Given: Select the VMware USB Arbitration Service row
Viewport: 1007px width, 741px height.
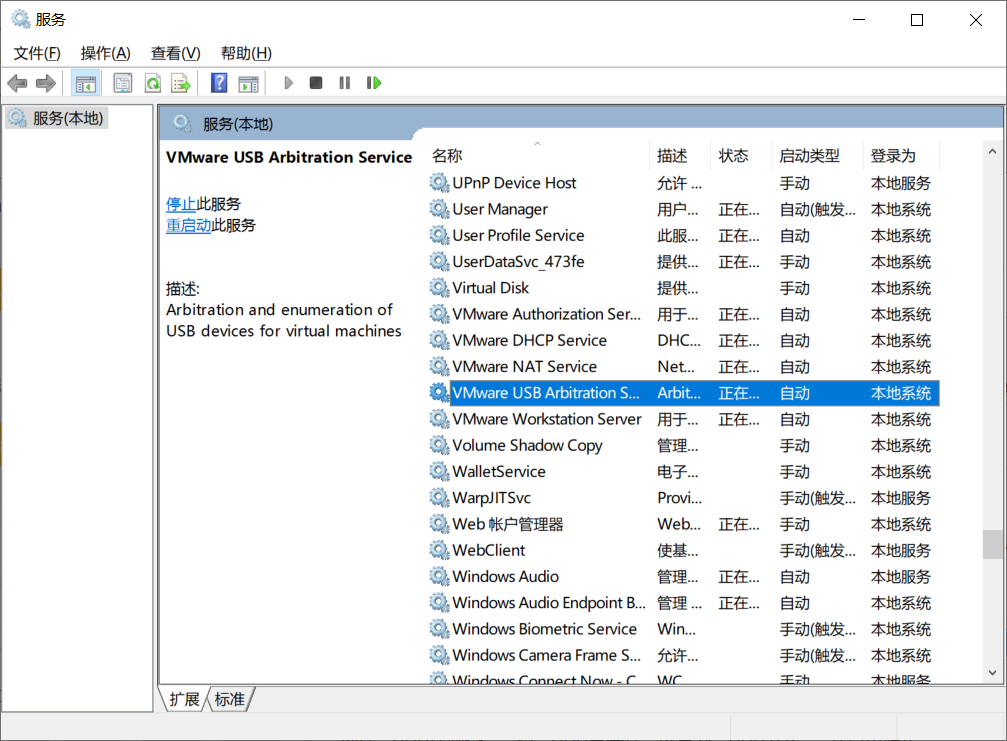Looking at the screenshot, I should 683,393.
